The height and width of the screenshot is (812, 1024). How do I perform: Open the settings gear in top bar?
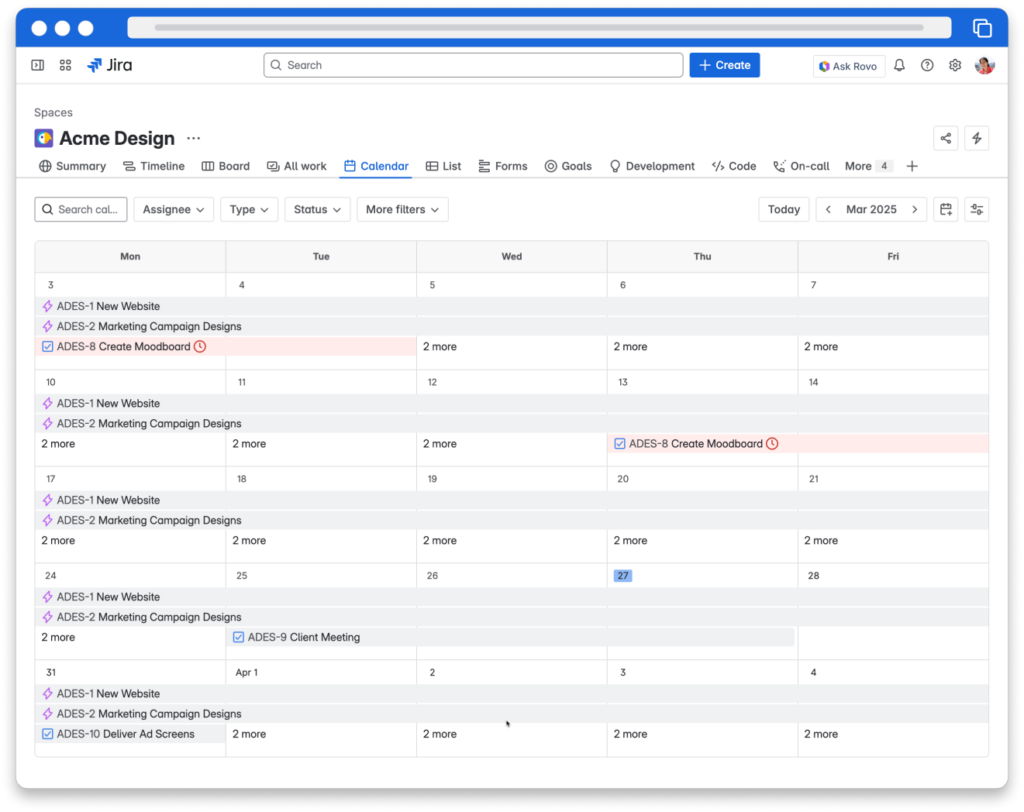point(955,65)
